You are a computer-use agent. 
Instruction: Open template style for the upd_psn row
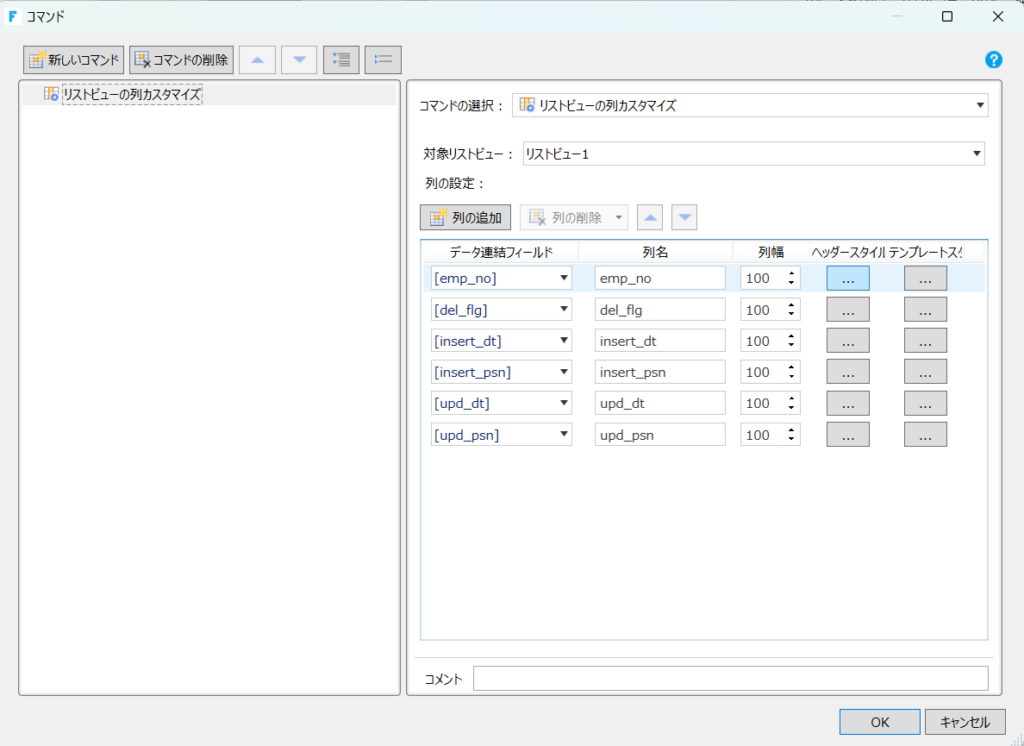(925, 435)
